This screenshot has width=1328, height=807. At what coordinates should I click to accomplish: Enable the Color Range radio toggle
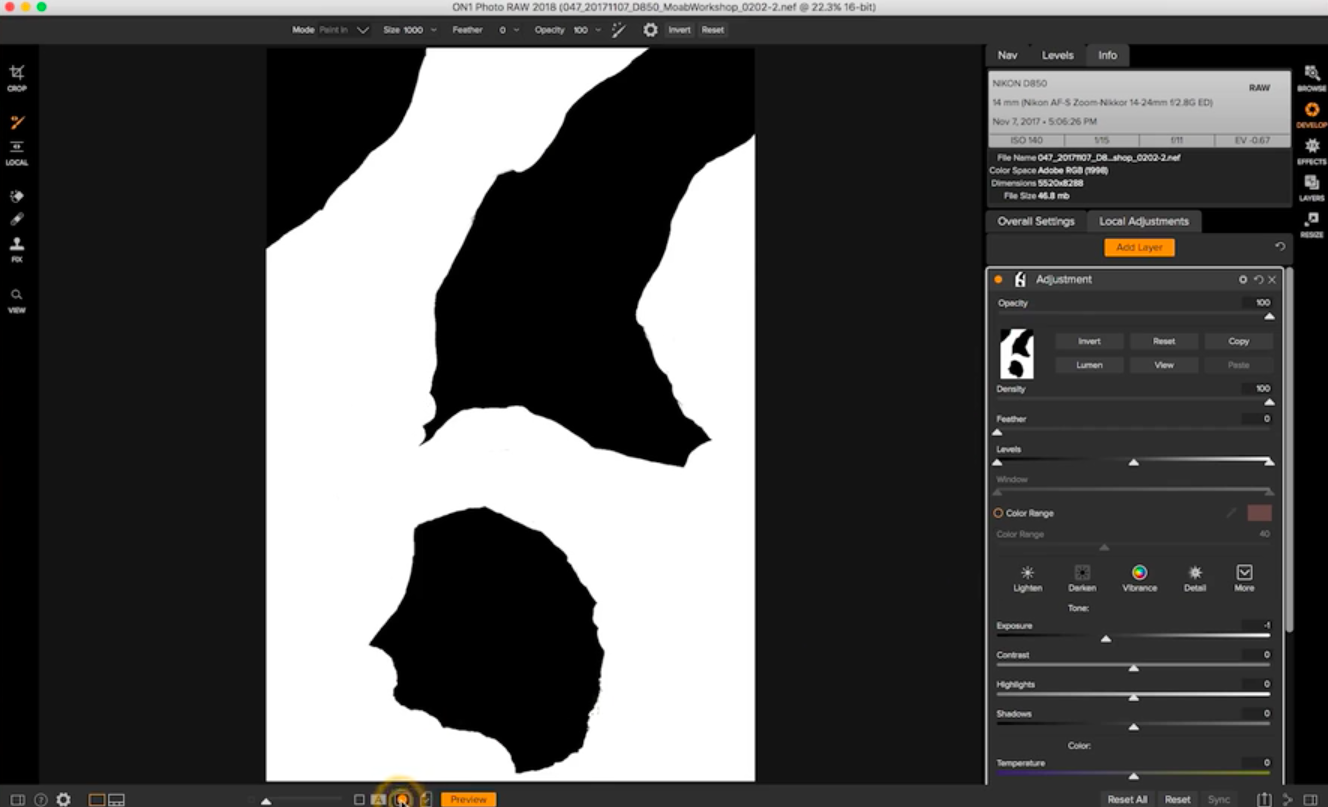coord(998,513)
